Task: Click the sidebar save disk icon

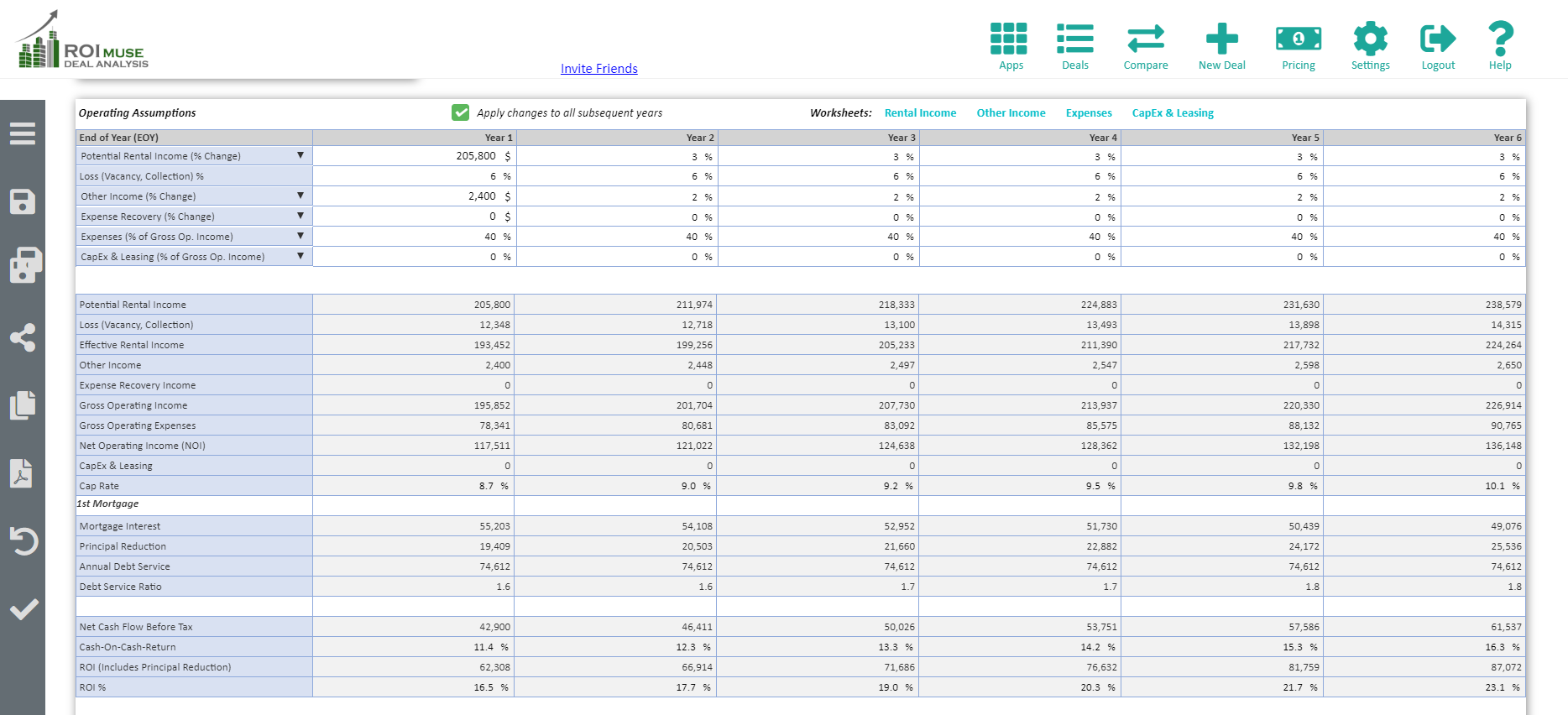Action: click(23, 201)
